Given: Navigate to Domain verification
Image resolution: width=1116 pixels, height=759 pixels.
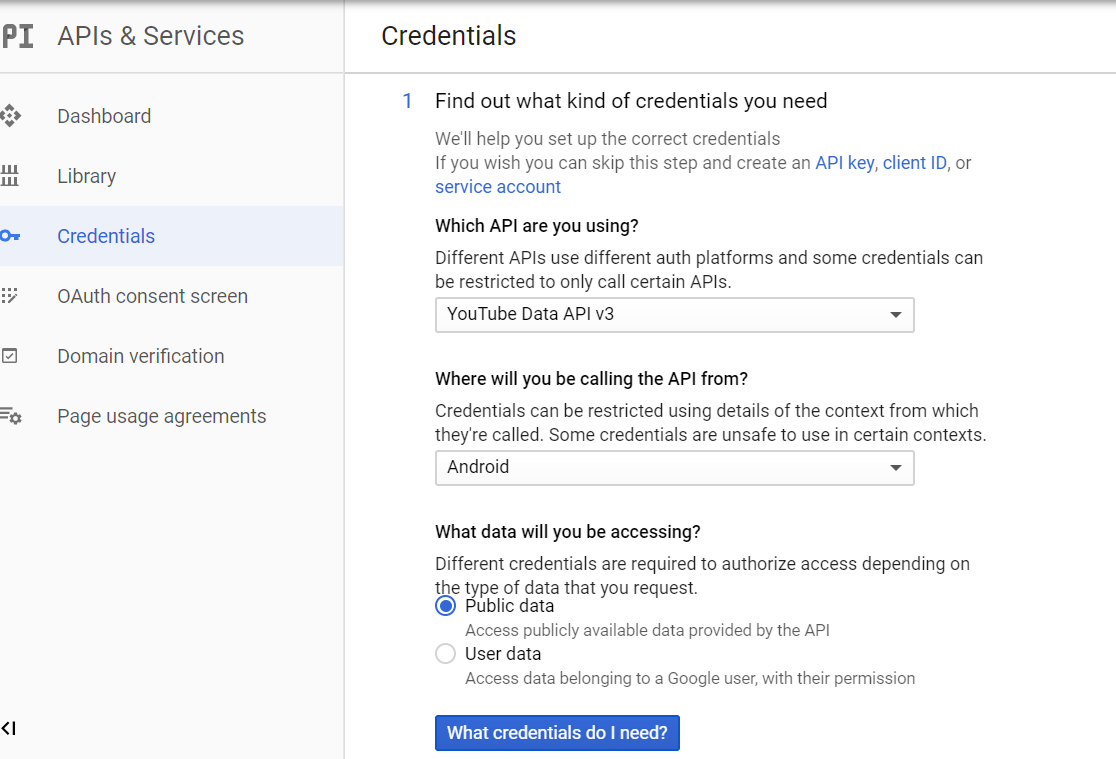Looking at the screenshot, I should click(x=141, y=356).
